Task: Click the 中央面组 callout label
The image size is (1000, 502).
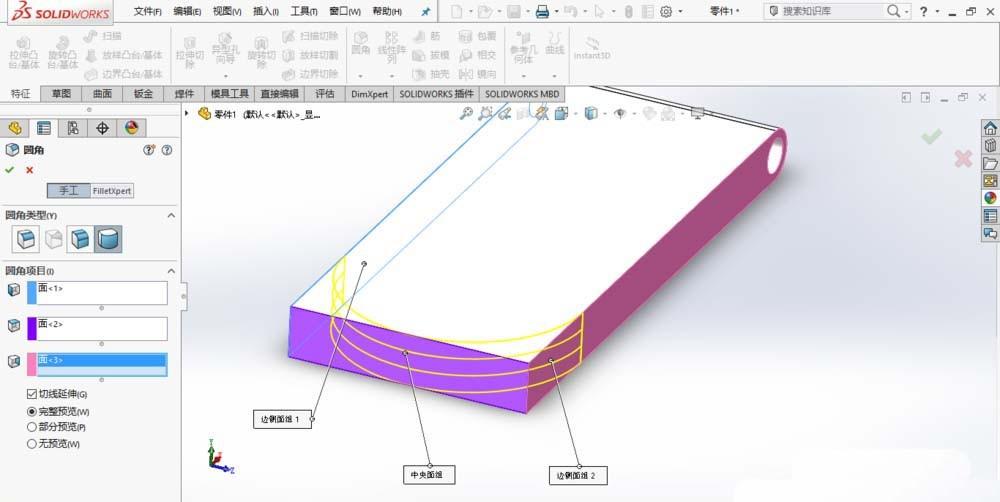Action: 429,475
